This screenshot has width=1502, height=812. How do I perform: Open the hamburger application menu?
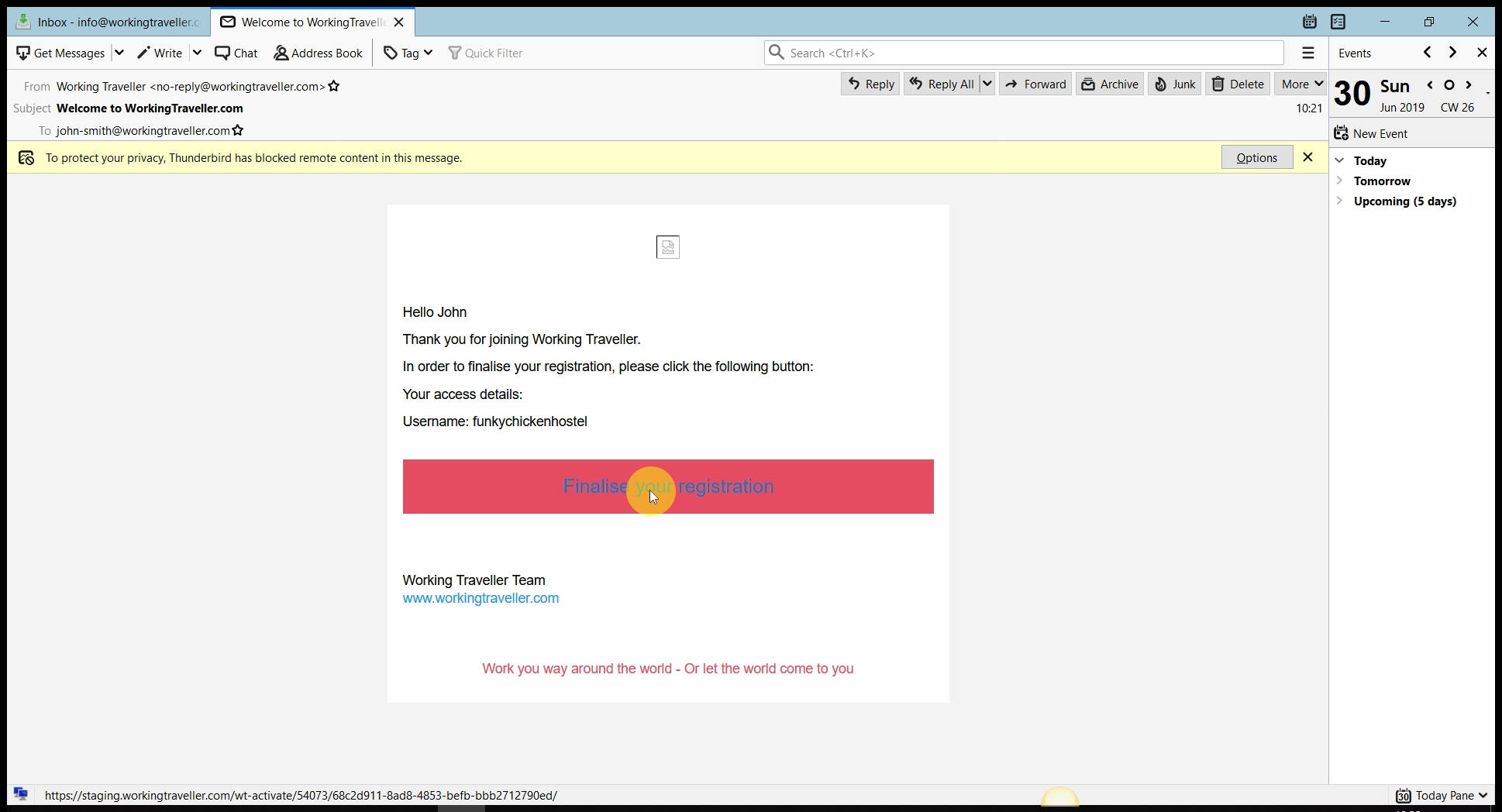1308,53
